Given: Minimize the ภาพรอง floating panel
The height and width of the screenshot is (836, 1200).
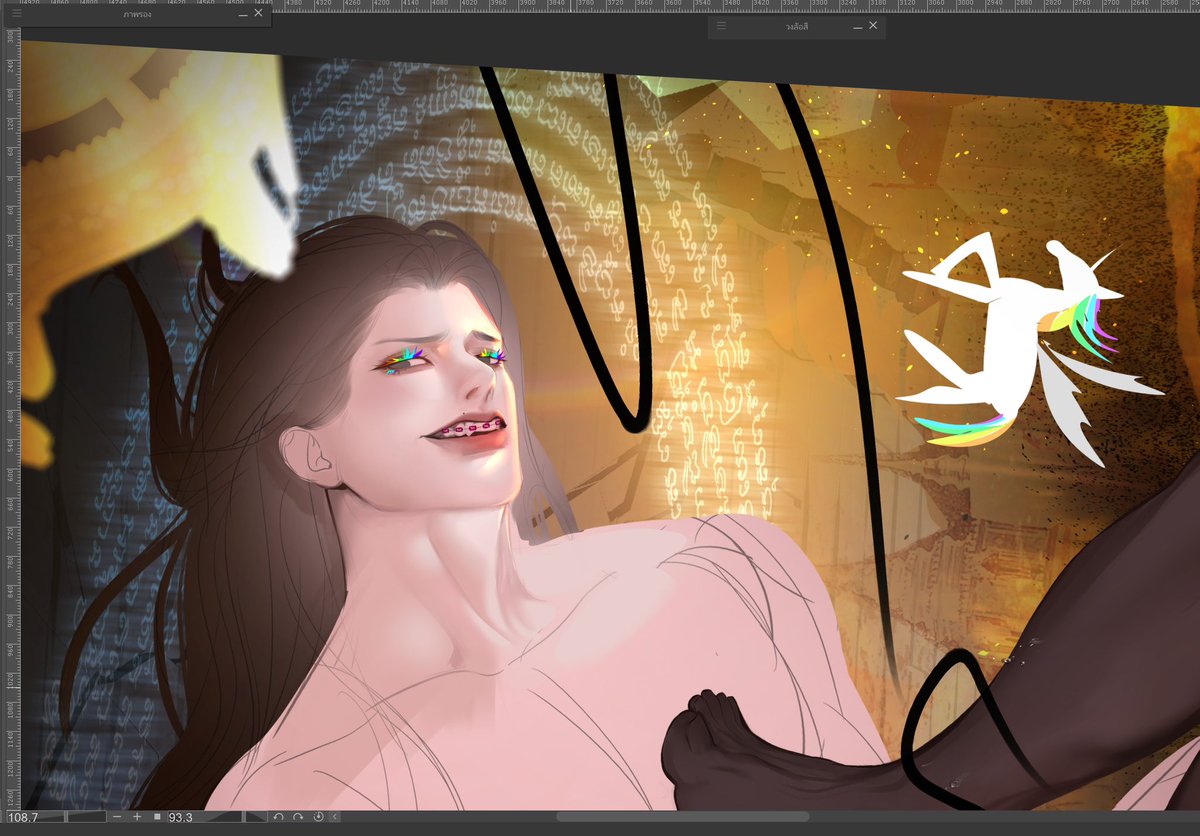Looking at the screenshot, I should pos(243,15).
